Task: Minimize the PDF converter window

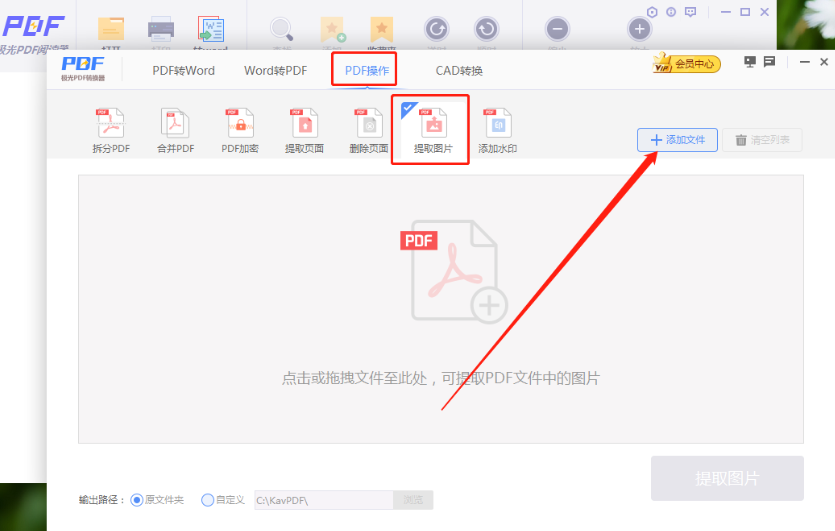Action: tap(805, 62)
